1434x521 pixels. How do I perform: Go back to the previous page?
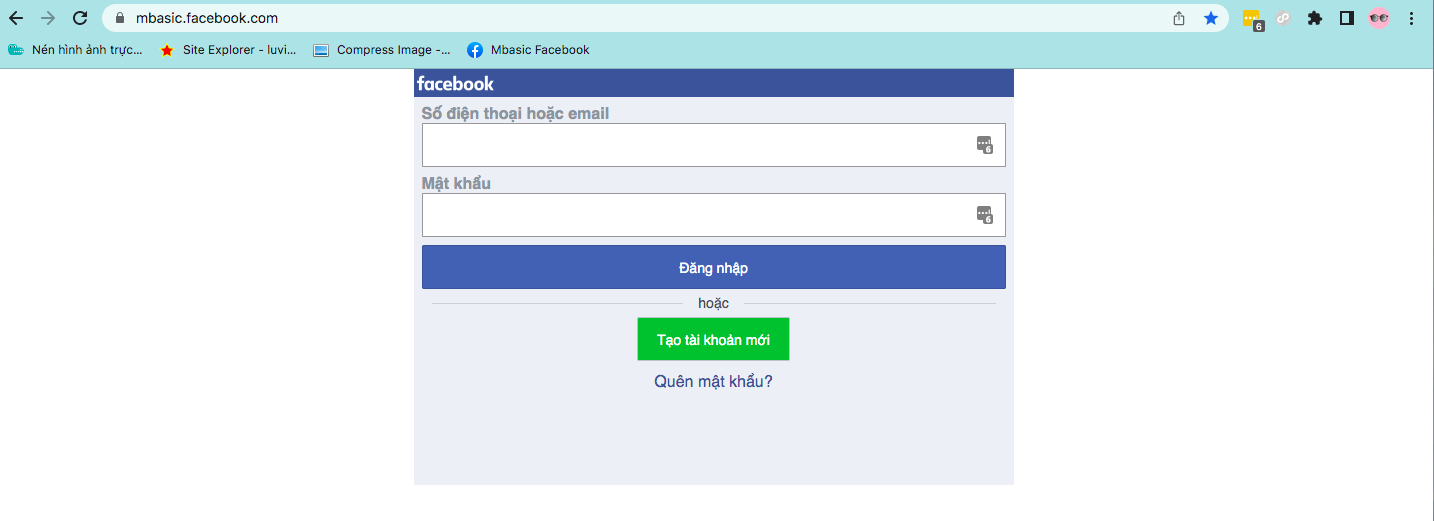[16, 18]
